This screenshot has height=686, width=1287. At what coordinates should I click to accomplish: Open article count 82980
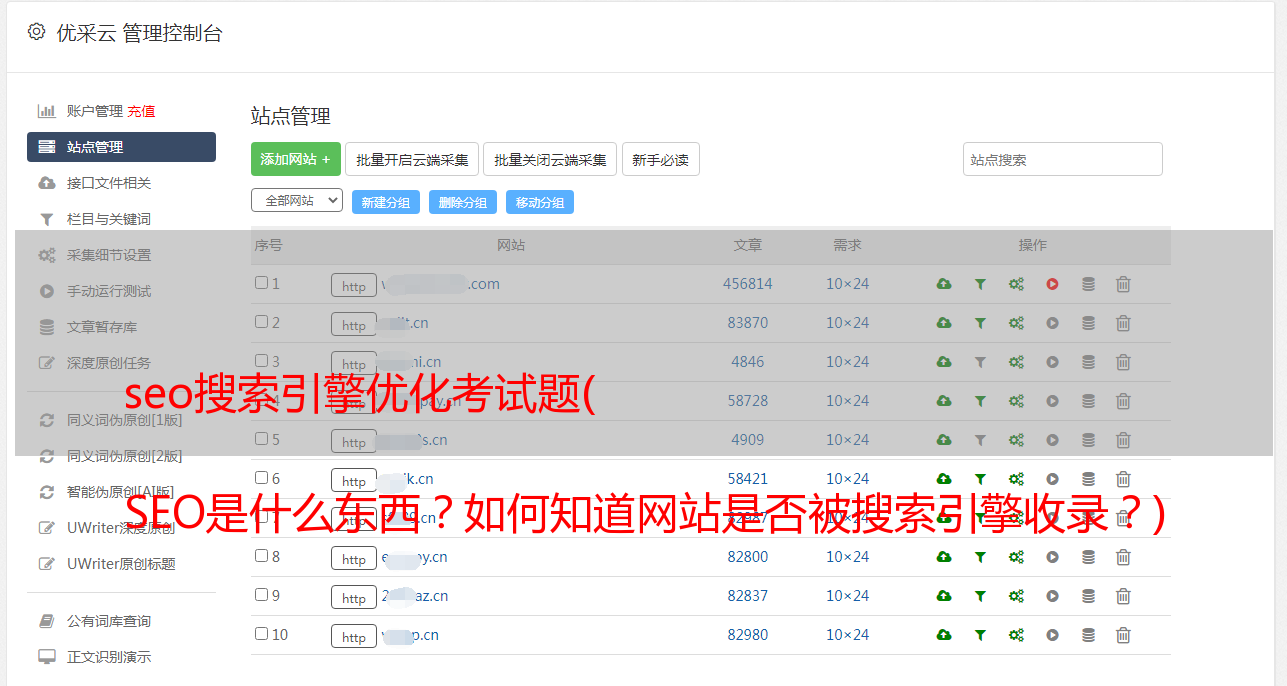pos(748,635)
